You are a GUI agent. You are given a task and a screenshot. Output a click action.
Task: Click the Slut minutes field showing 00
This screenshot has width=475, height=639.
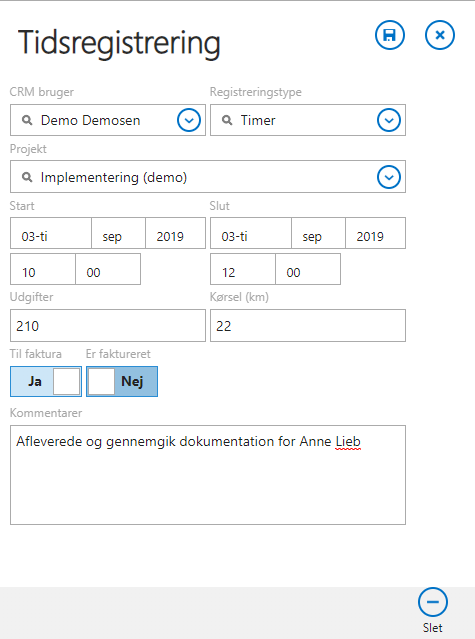[308, 269]
